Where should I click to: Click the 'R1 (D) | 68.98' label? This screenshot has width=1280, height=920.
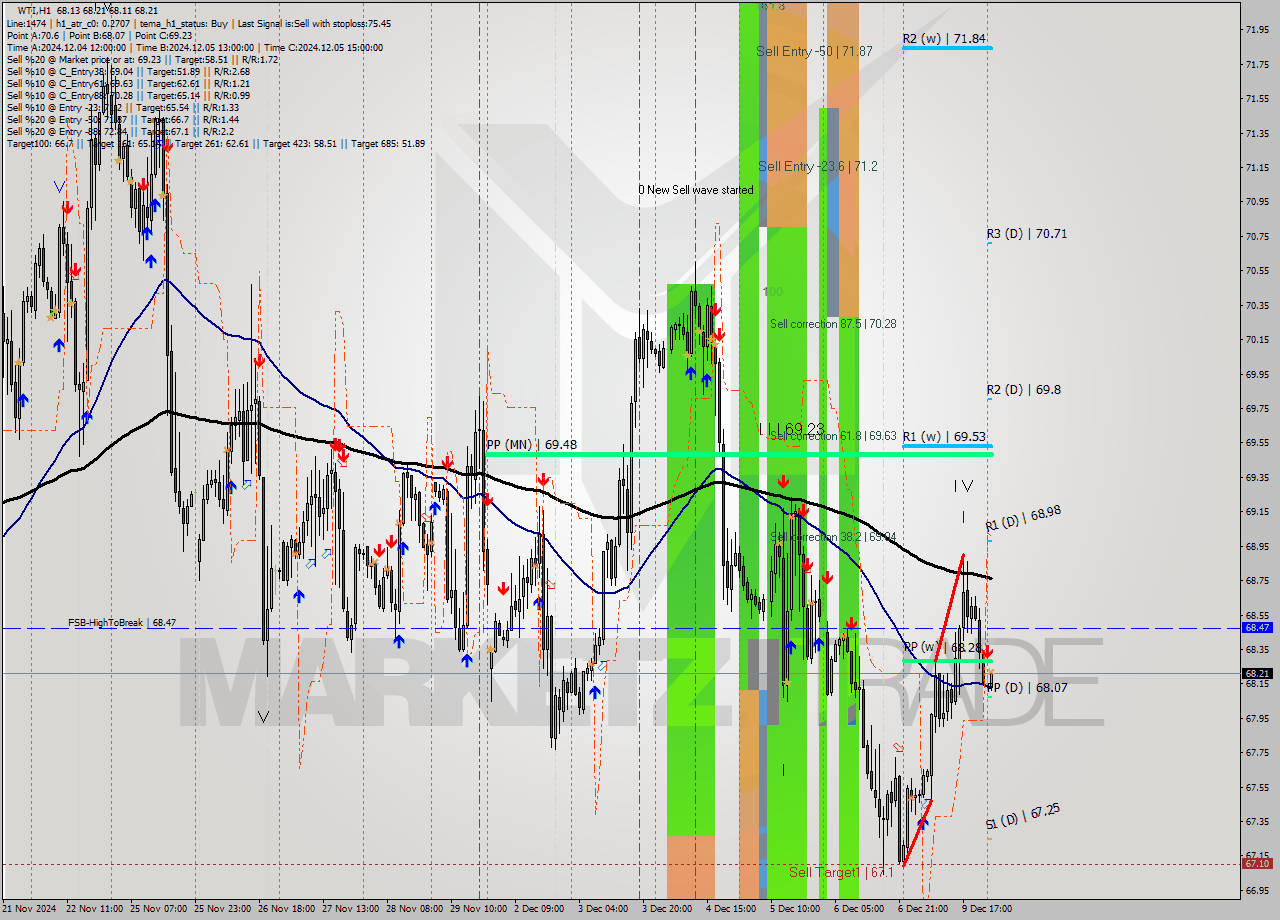(x=1023, y=518)
